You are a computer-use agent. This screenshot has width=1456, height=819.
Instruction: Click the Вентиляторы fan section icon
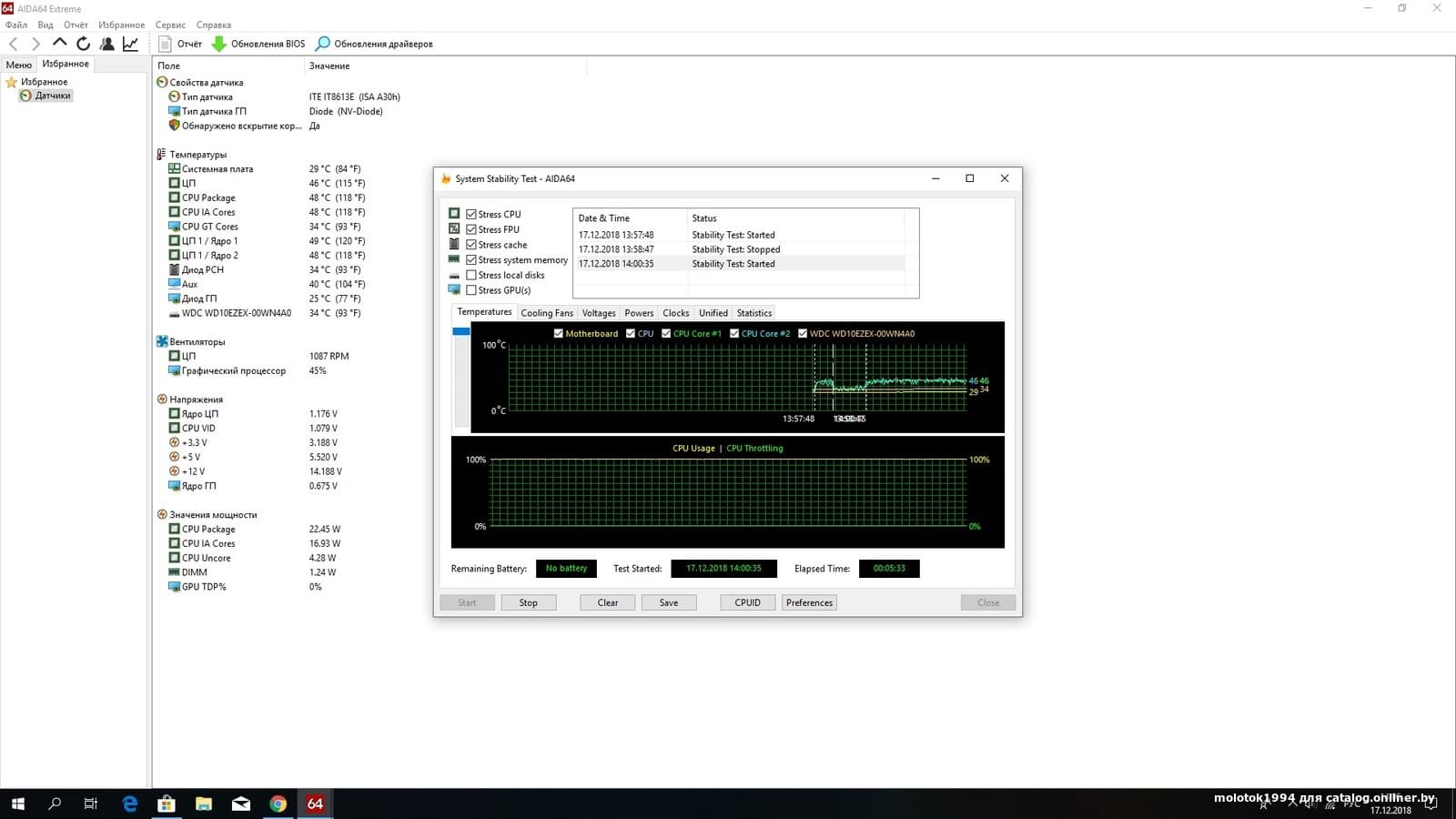pyautogui.click(x=162, y=342)
